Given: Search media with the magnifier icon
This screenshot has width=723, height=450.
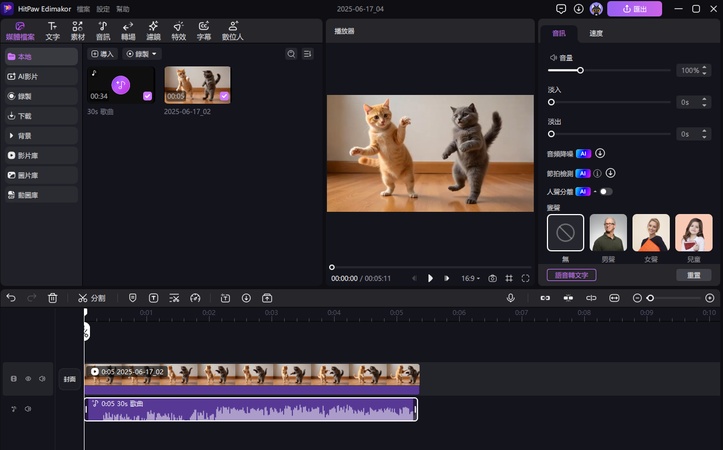Looking at the screenshot, I should (291, 54).
